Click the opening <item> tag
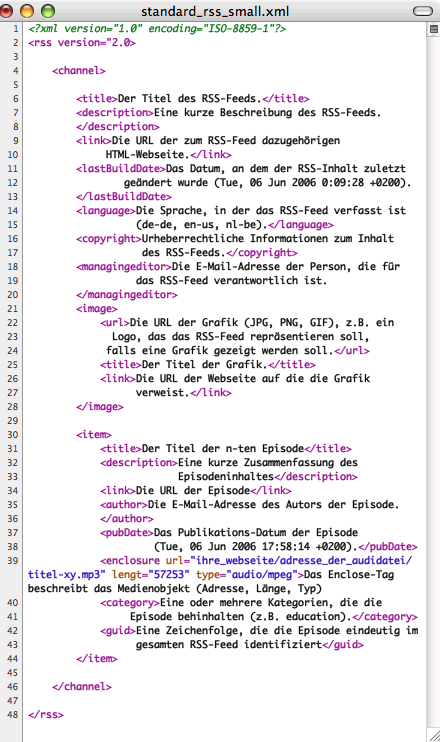440x742 pixels. 94,434
